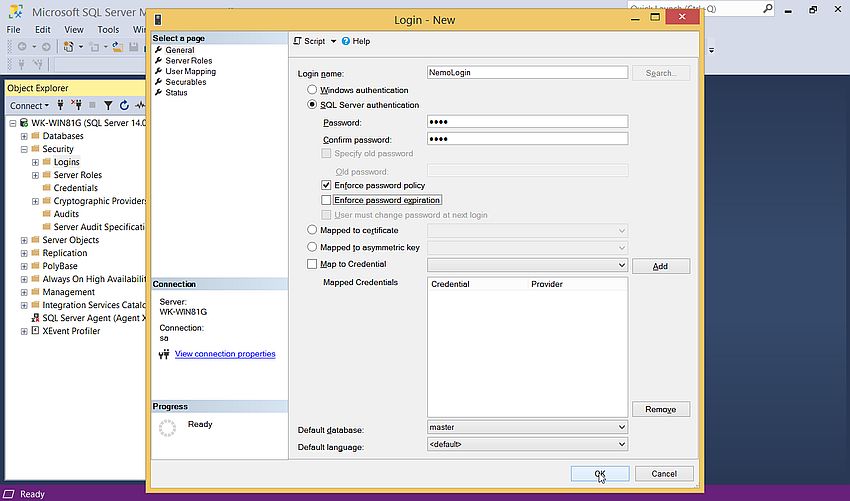
Task: Select Windows authentication radio button
Action: click(312, 89)
